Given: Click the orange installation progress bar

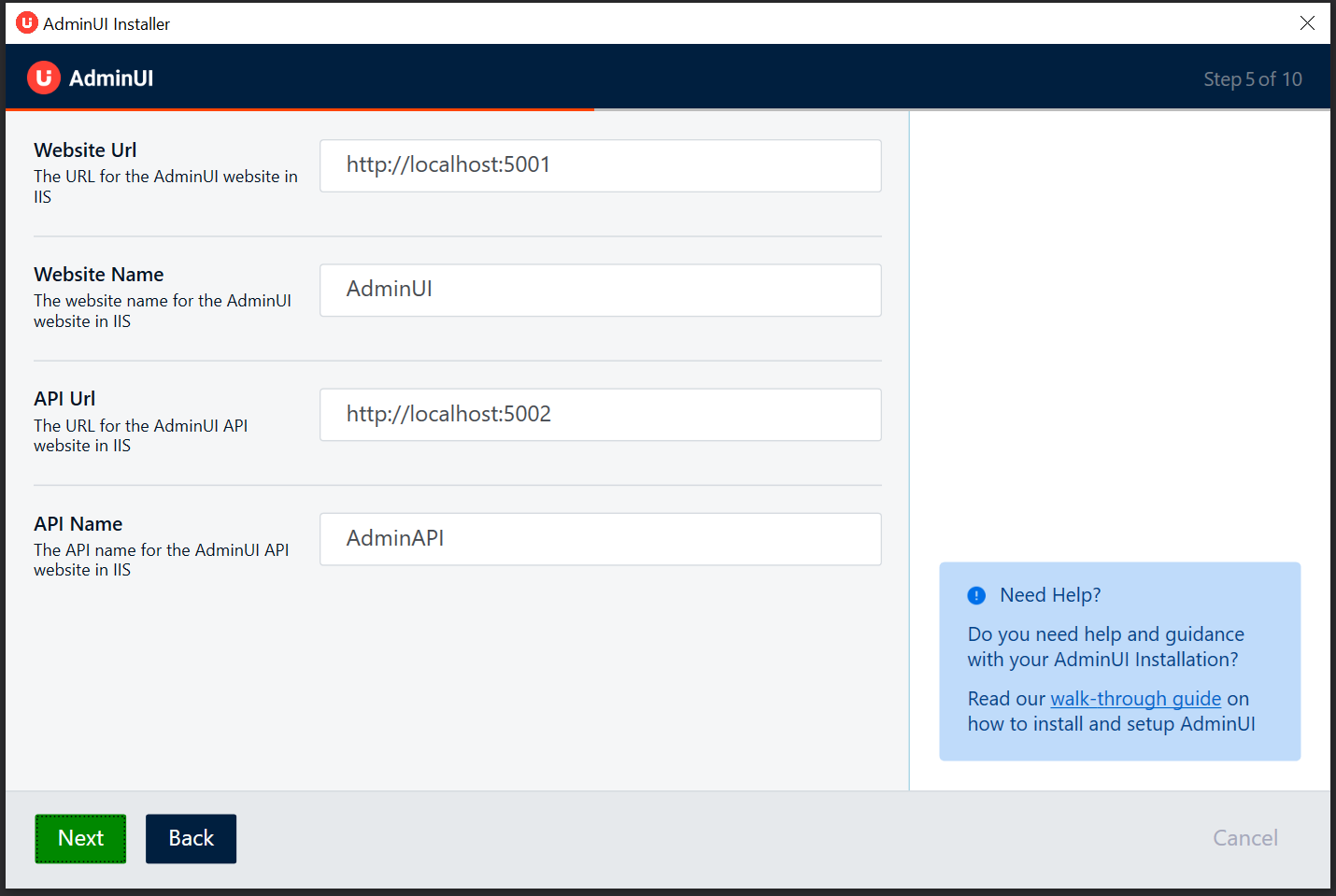Looking at the screenshot, I should (x=299, y=109).
